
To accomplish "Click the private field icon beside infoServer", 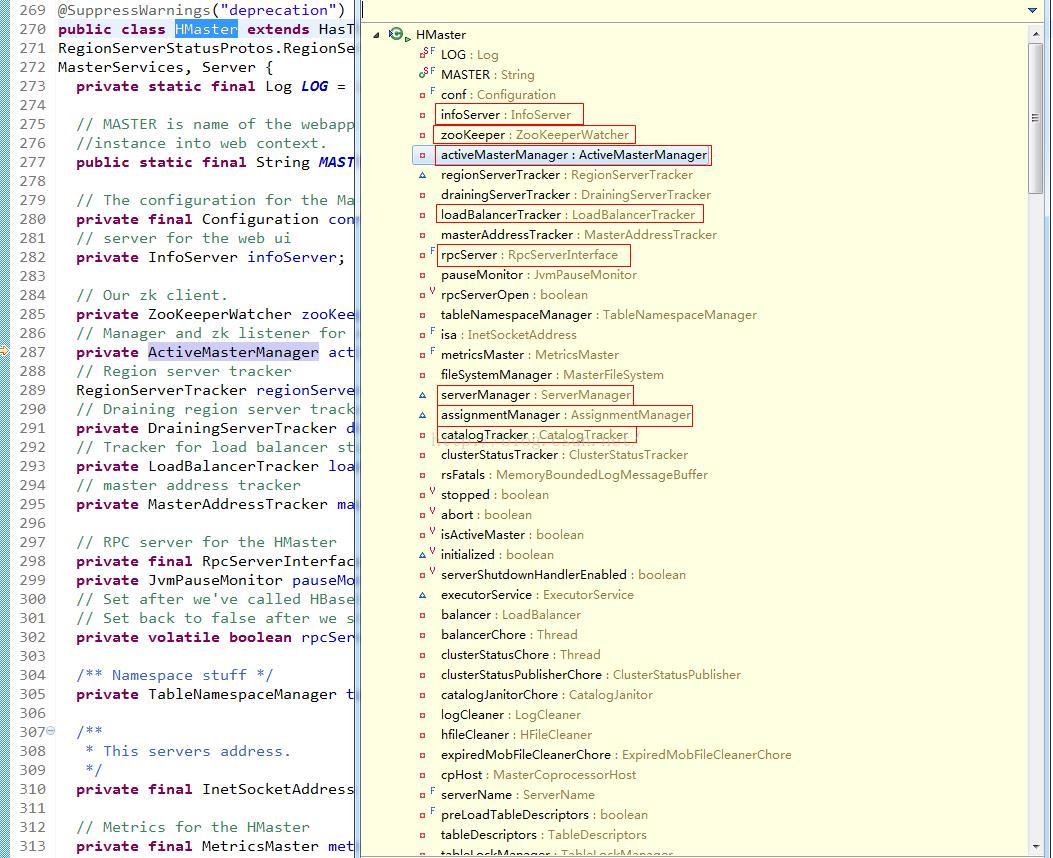I will click(422, 115).
